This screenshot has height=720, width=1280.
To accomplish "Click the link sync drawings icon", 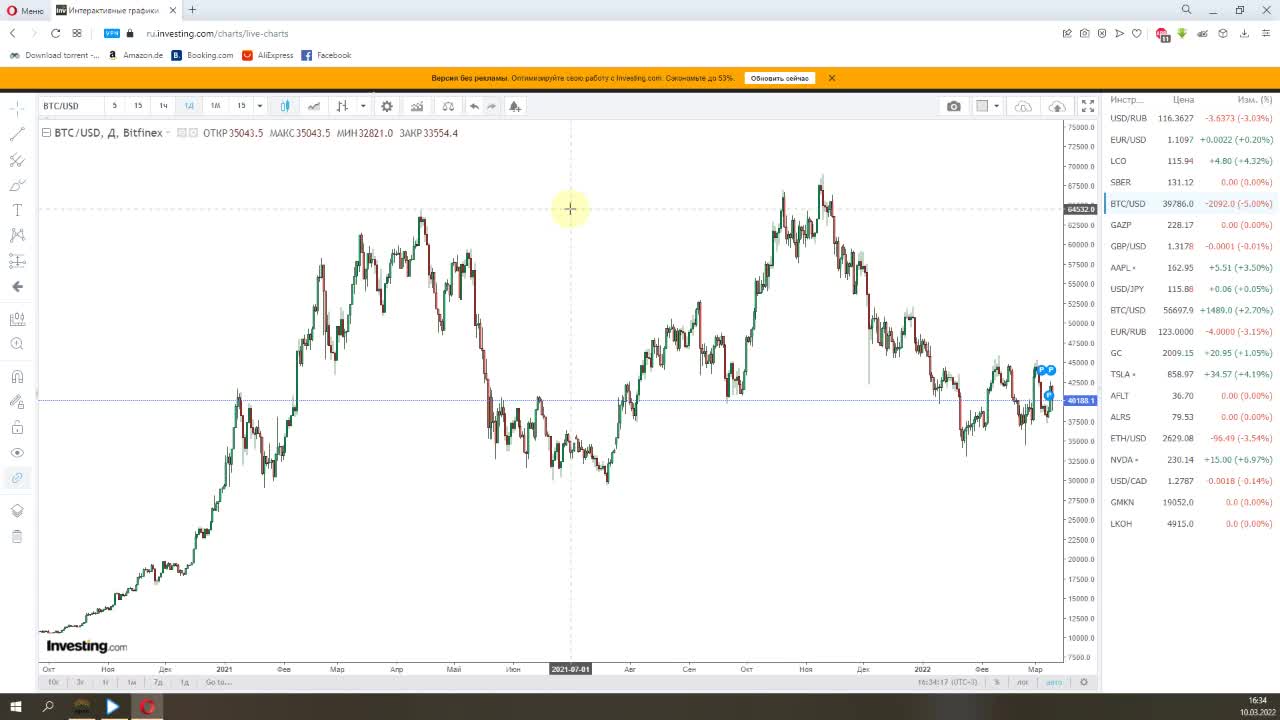I will pyautogui.click(x=17, y=478).
